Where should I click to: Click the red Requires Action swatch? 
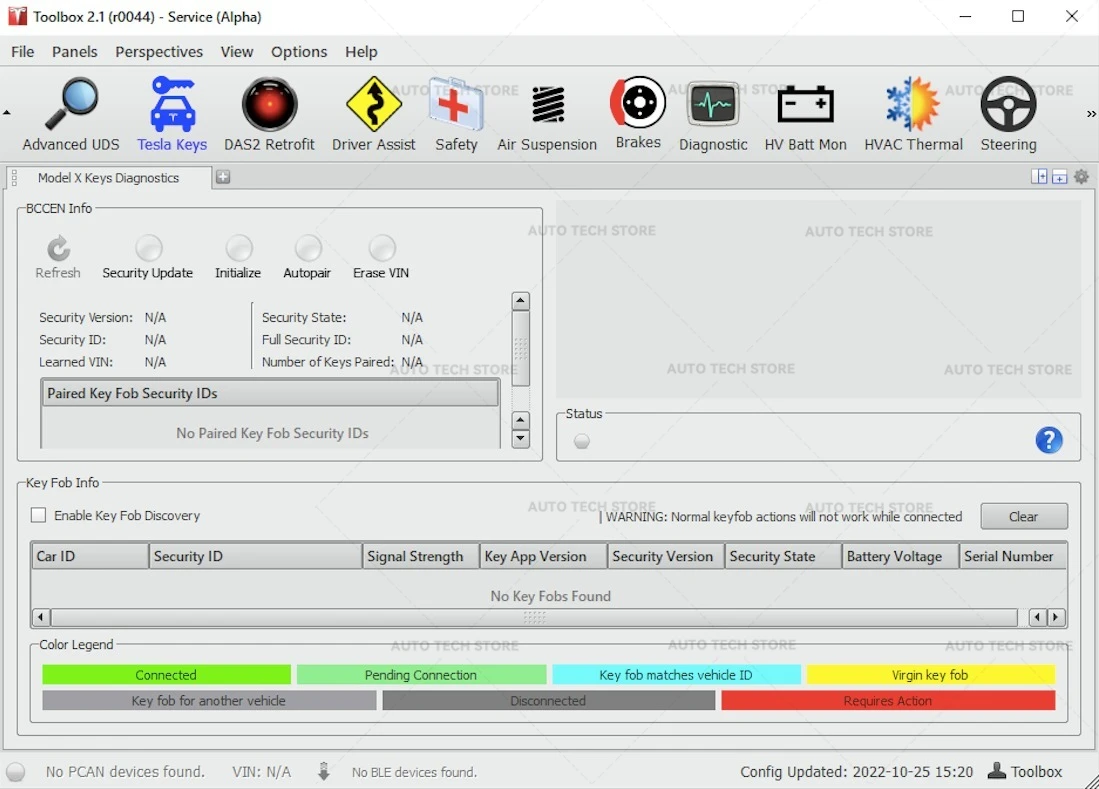888,701
